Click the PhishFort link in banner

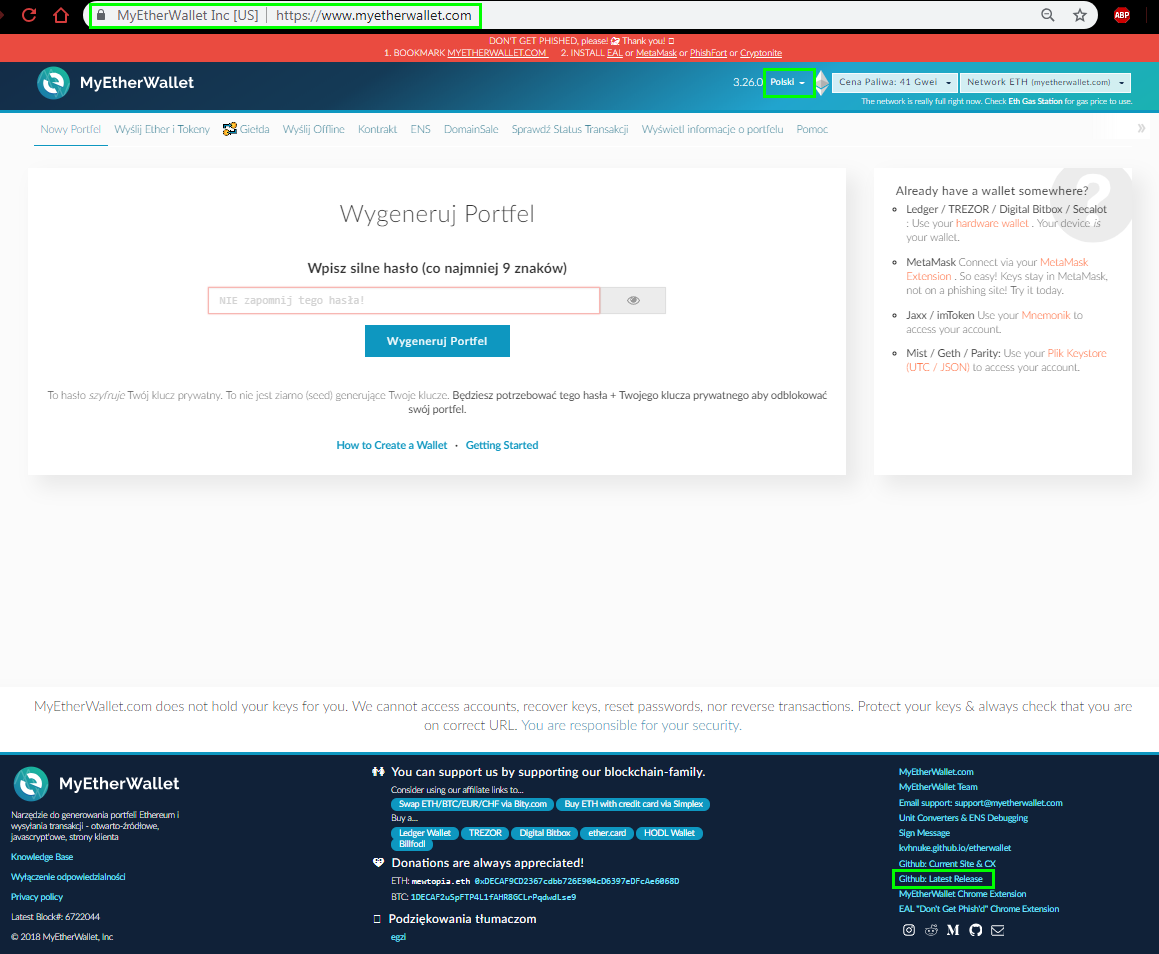pyautogui.click(x=708, y=53)
